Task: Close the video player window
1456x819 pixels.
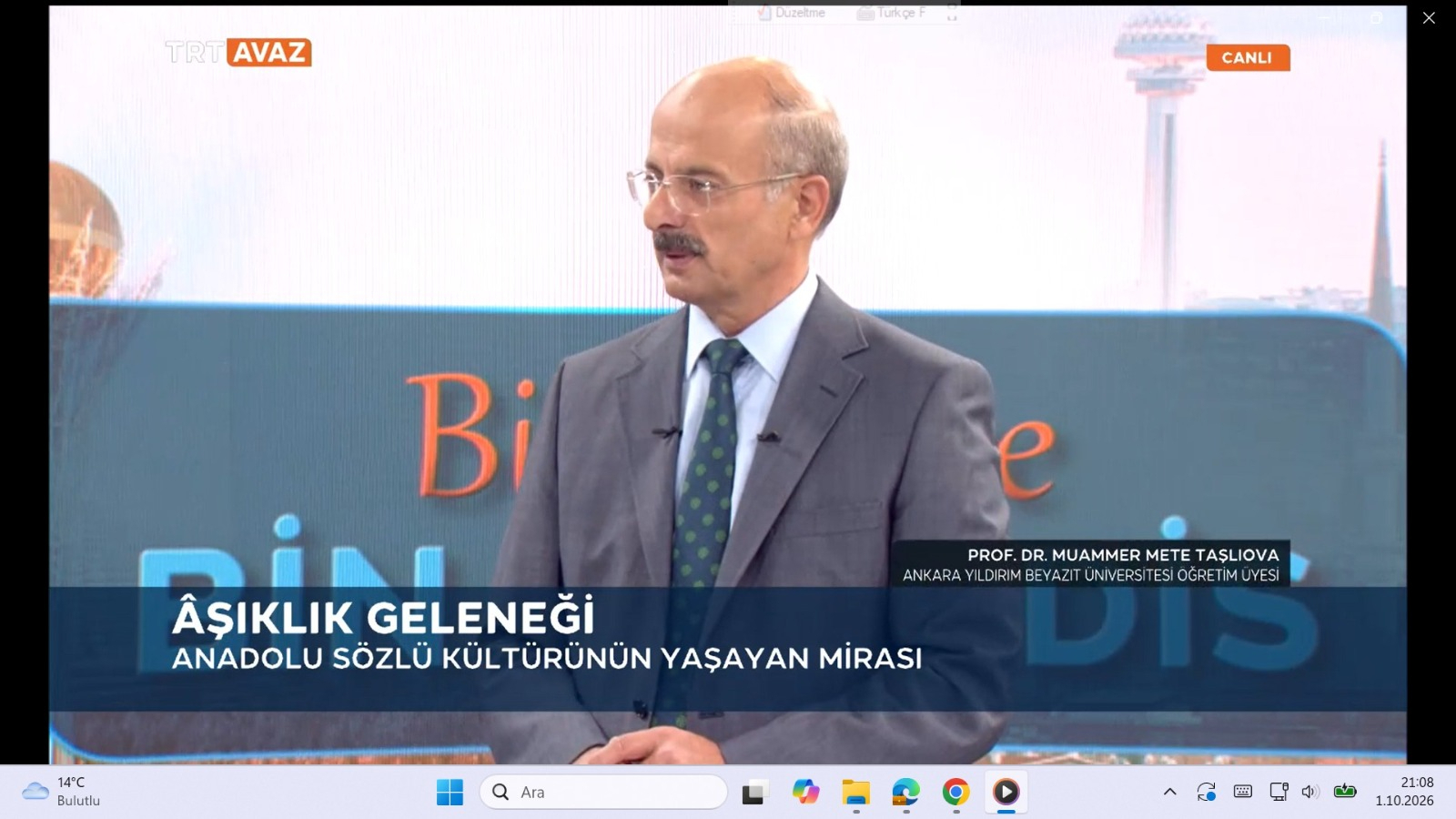Action: (x=1429, y=18)
